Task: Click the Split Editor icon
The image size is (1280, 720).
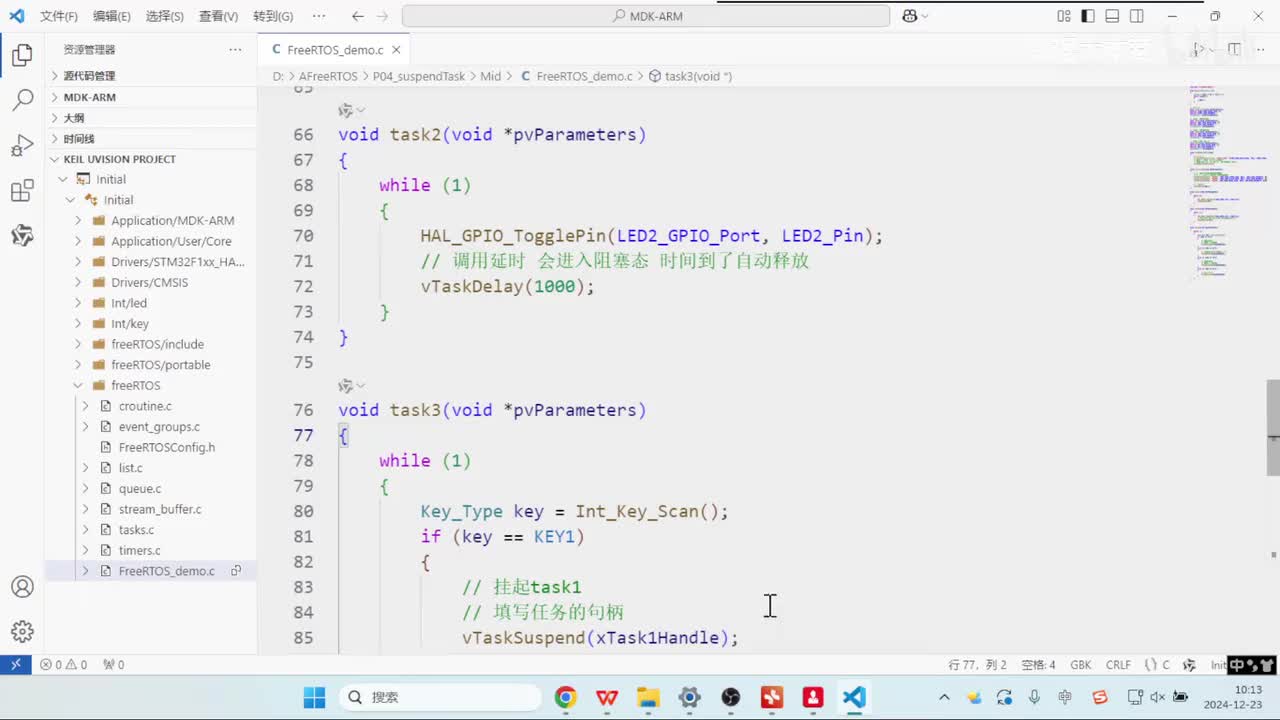Action: [x=1234, y=49]
